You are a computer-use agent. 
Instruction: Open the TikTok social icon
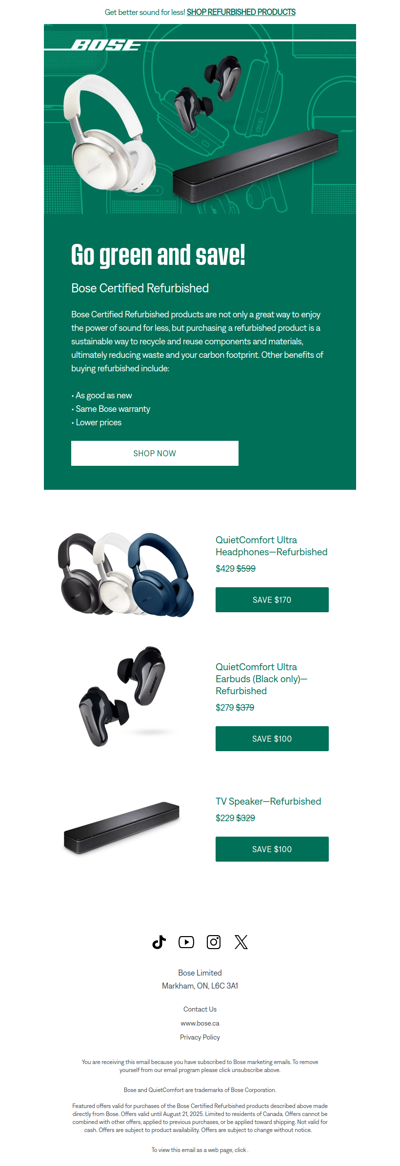pos(158,941)
